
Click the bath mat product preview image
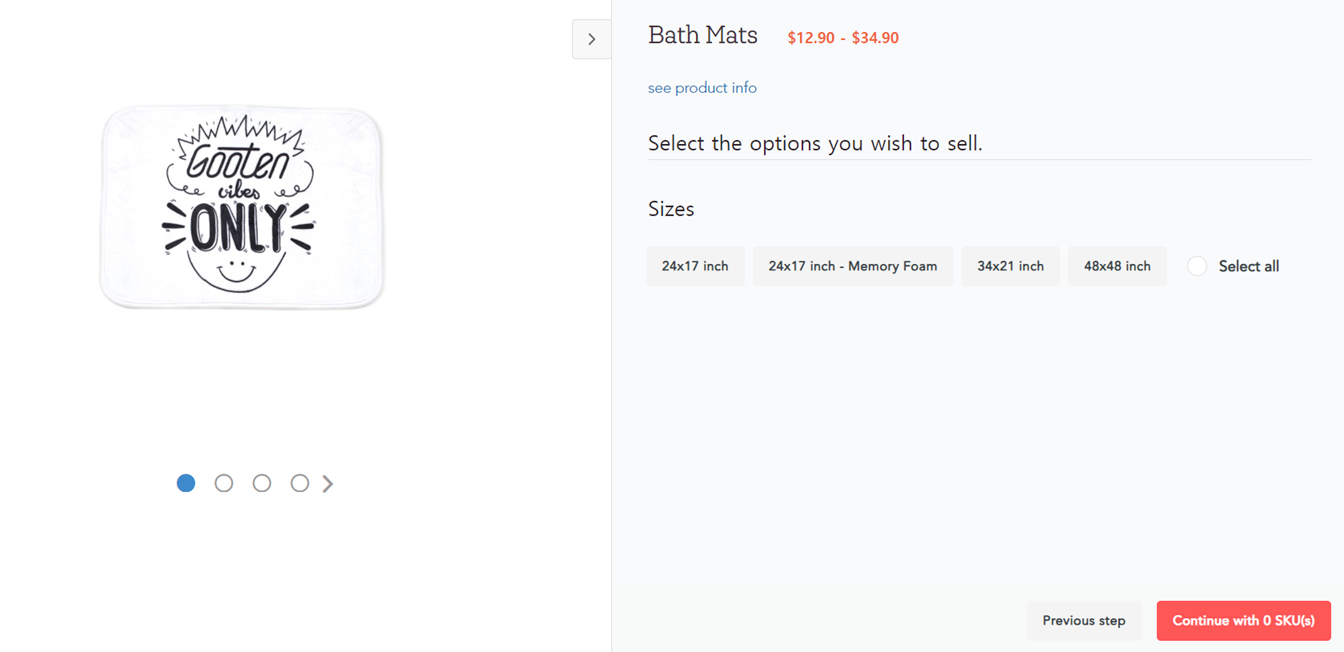coord(242,207)
